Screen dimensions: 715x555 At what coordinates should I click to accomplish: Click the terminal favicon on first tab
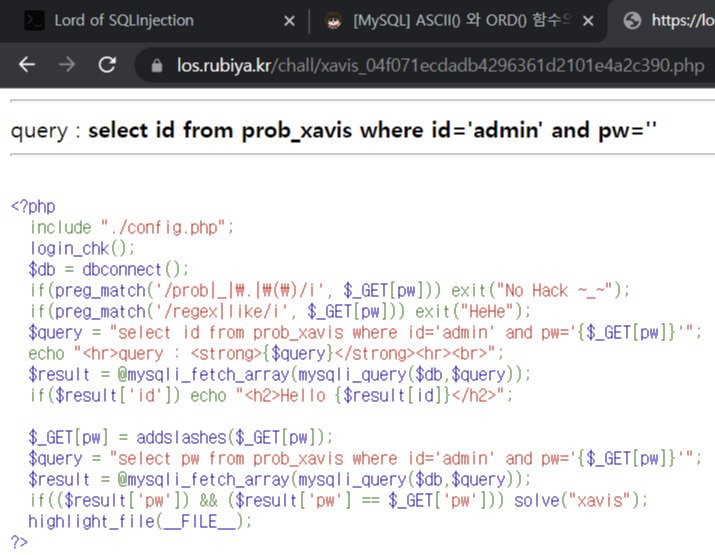tap(34, 21)
